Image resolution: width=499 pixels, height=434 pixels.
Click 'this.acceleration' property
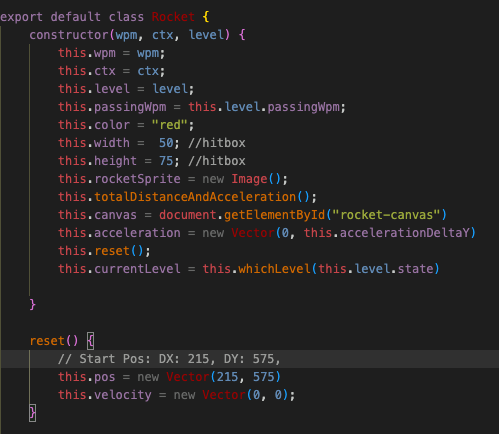pyautogui.click(x=119, y=233)
